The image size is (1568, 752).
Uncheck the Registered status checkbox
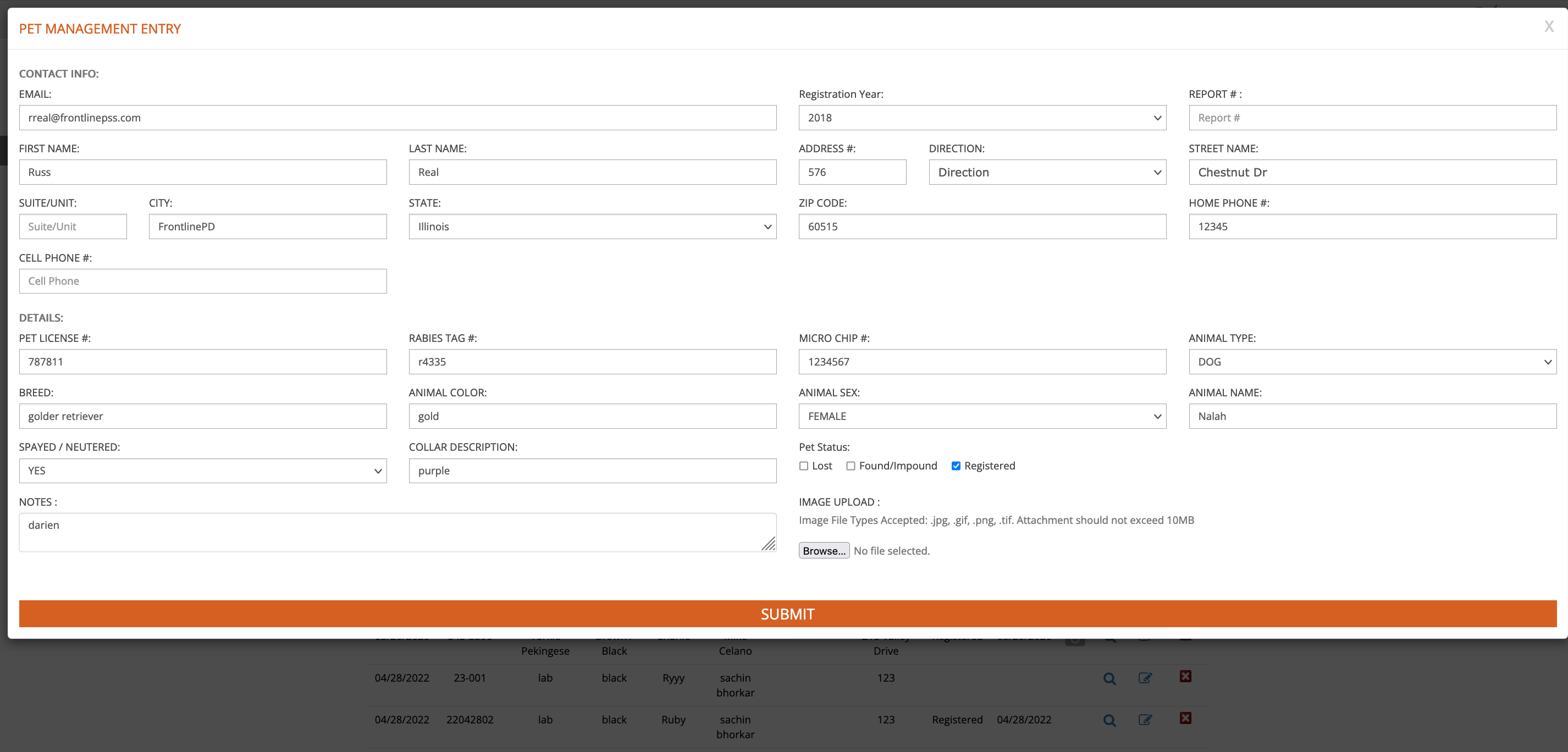[x=956, y=466]
